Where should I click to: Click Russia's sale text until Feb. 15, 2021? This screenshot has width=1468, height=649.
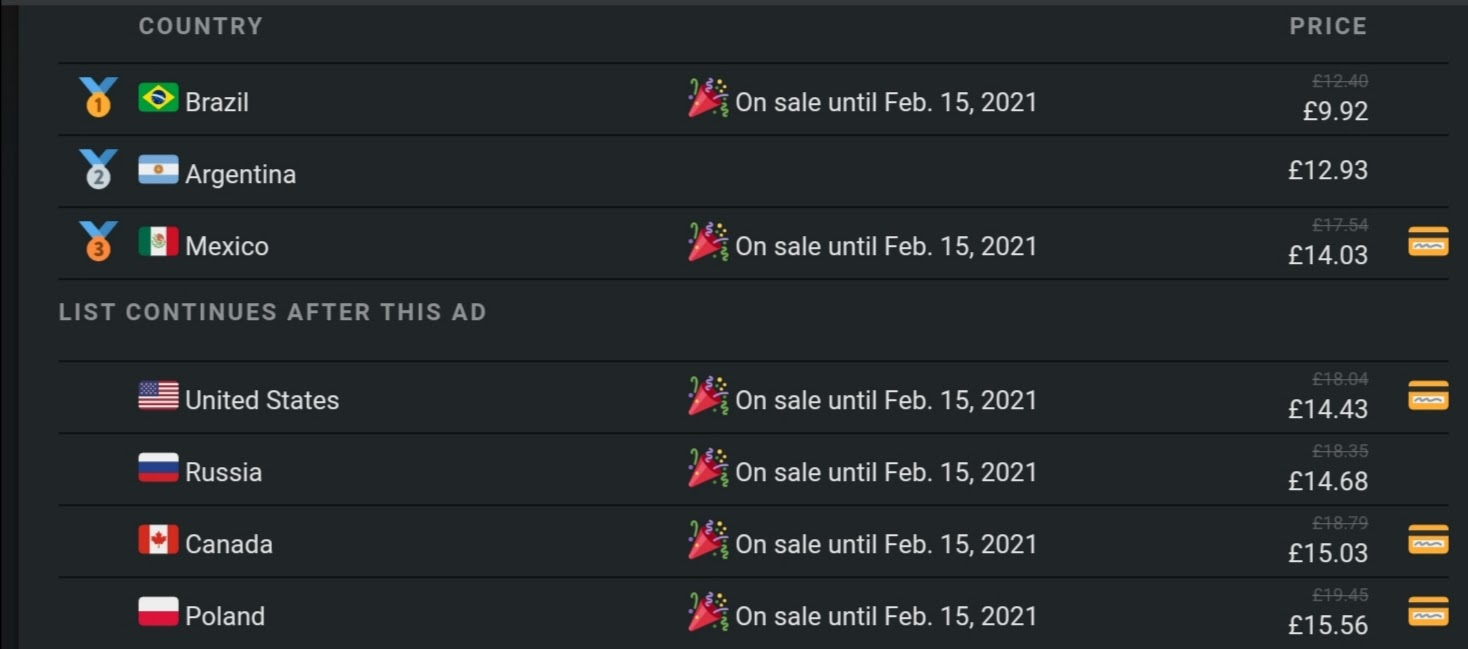(x=886, y=472)
